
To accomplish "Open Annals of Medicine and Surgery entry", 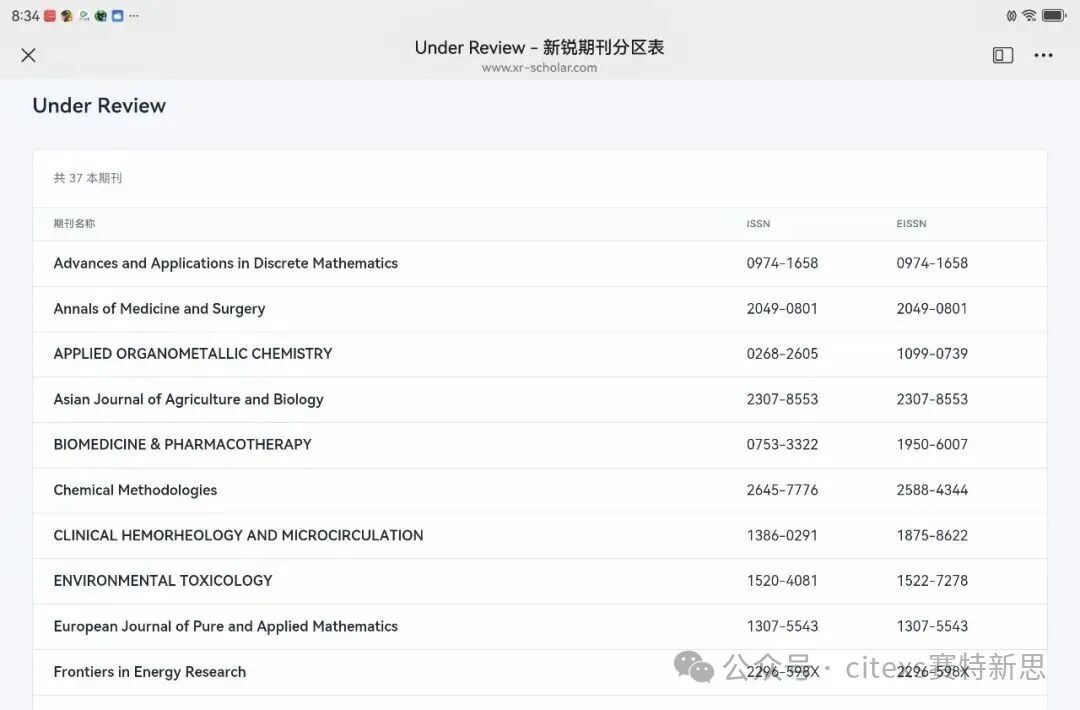I will coord(159,309).
